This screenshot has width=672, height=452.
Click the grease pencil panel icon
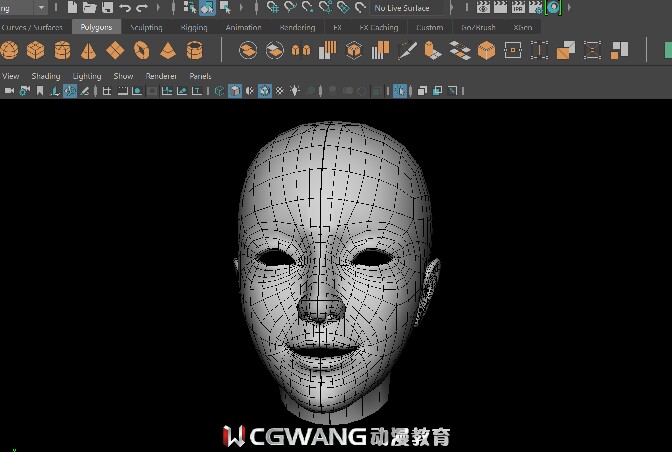(84, 91)
